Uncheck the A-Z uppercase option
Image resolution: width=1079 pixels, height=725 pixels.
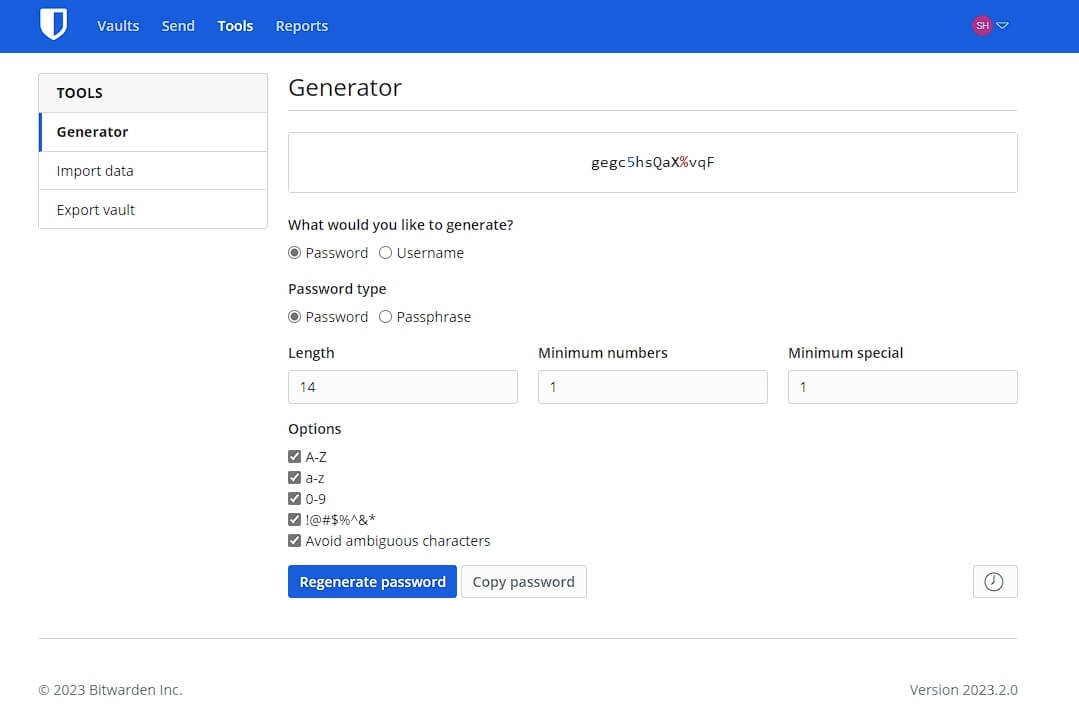point(295,456)
